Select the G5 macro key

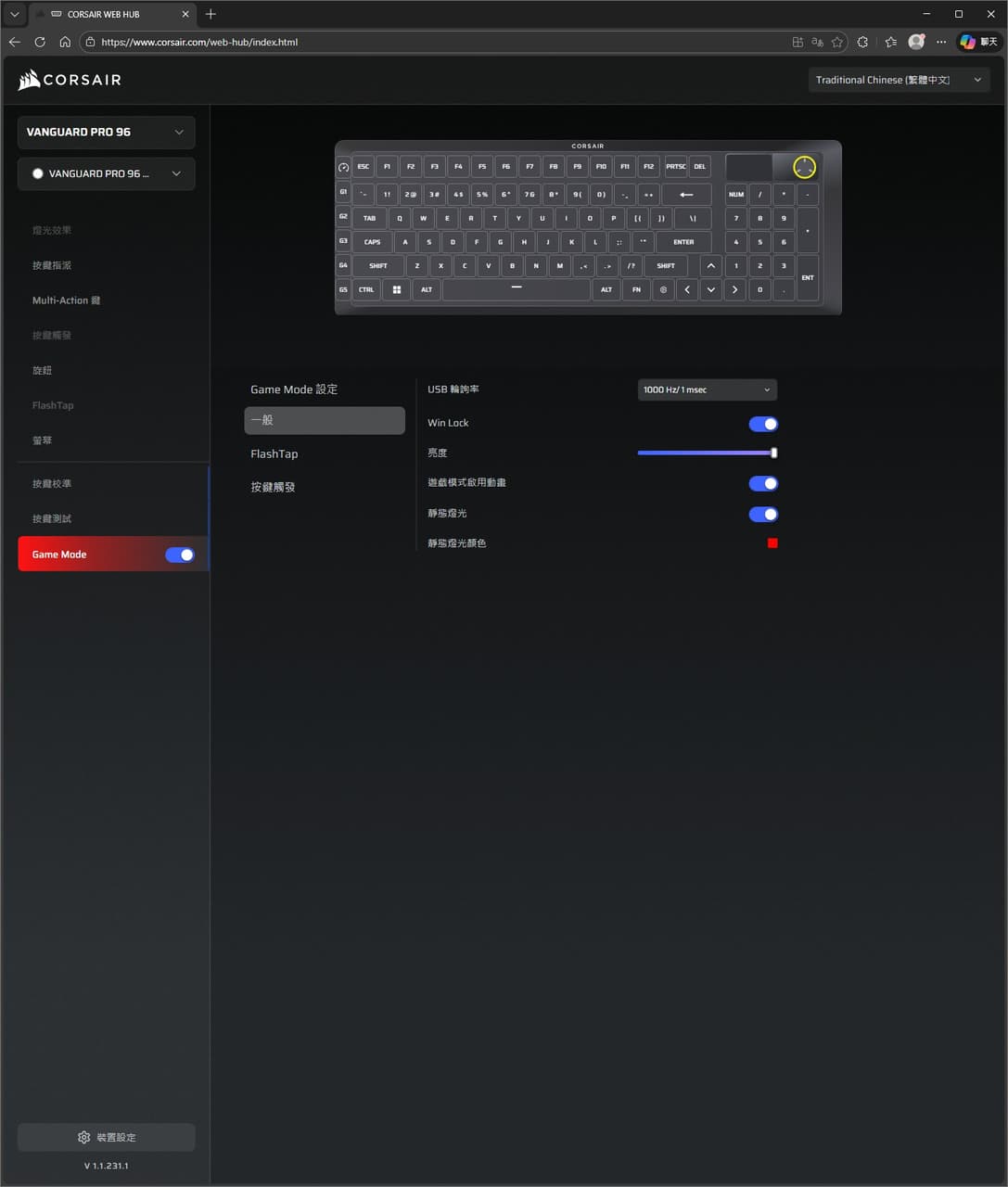tap(343, 289)
